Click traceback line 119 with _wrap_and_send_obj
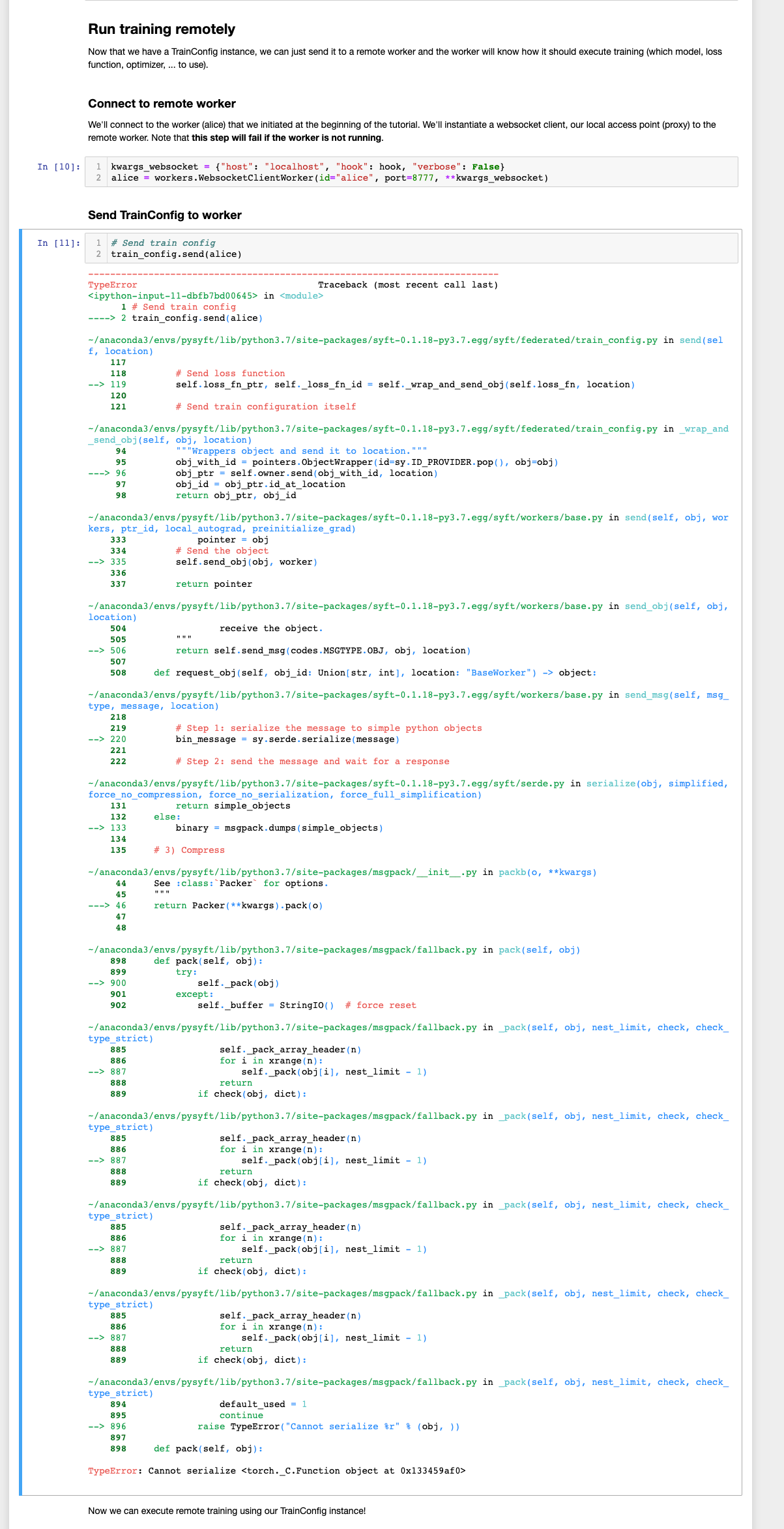 pos(362,385)
